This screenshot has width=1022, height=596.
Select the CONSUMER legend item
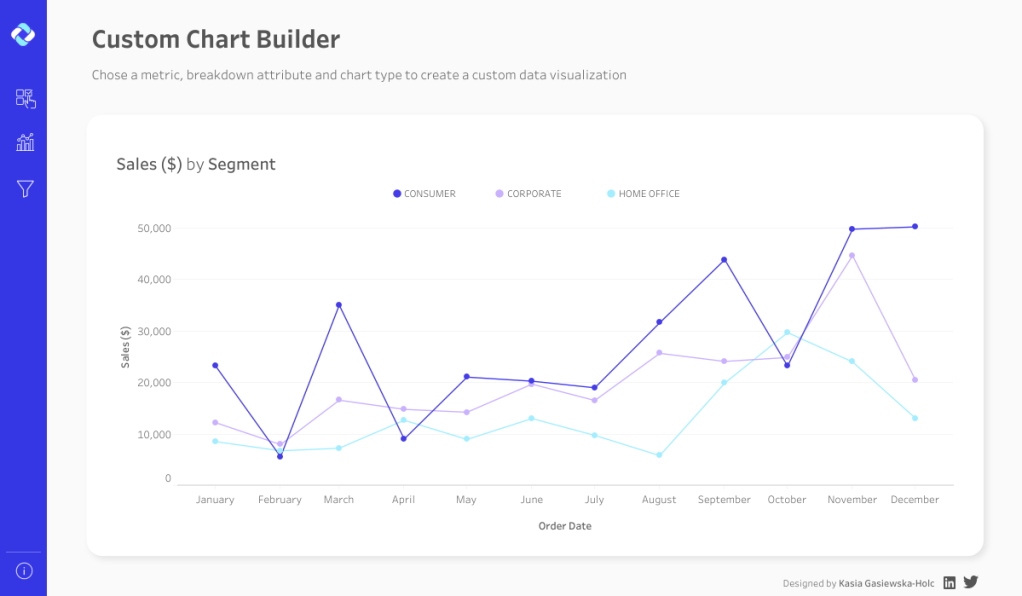(424, 194)
